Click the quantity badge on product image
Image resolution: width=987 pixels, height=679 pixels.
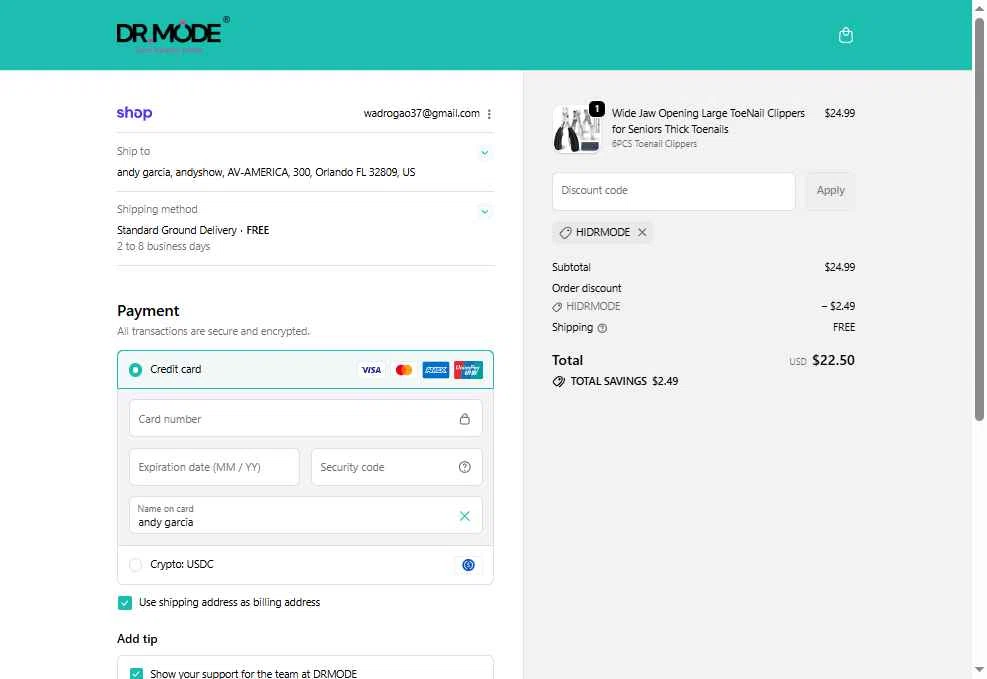pos(597,109)
